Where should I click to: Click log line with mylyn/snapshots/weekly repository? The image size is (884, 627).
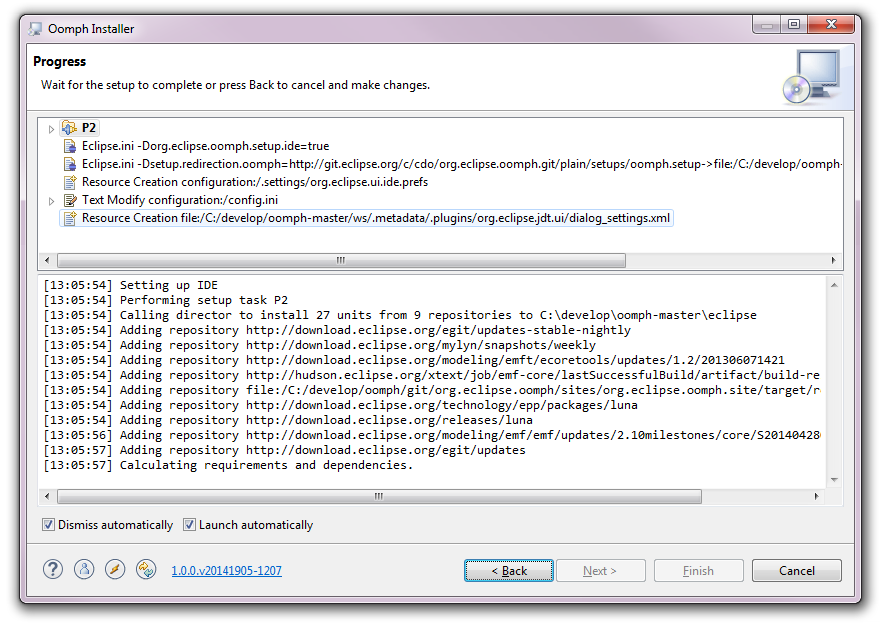coord(320,345)
